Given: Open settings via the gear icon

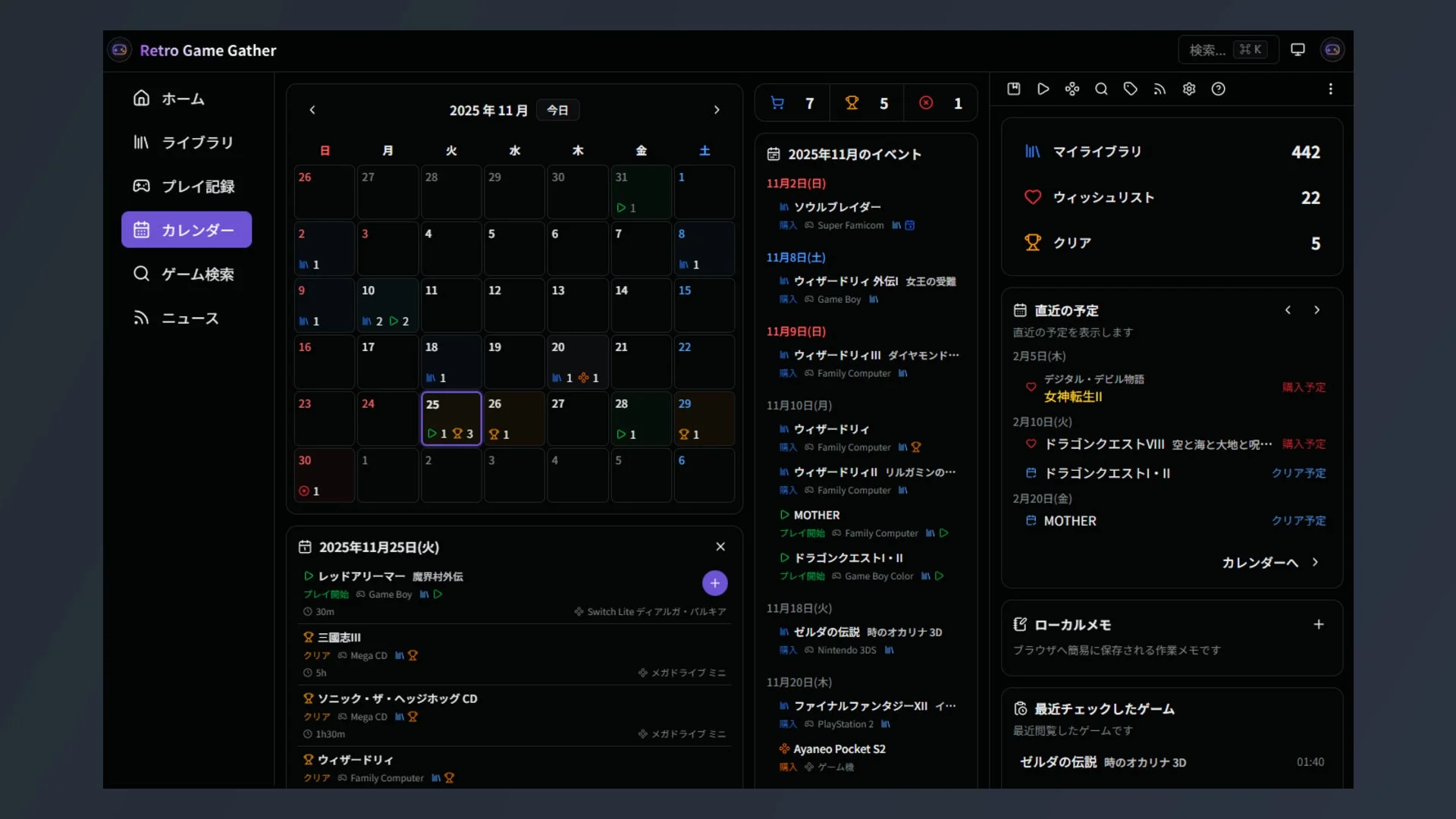Looking at the screenshot, I should click(x=1188, y=89).
